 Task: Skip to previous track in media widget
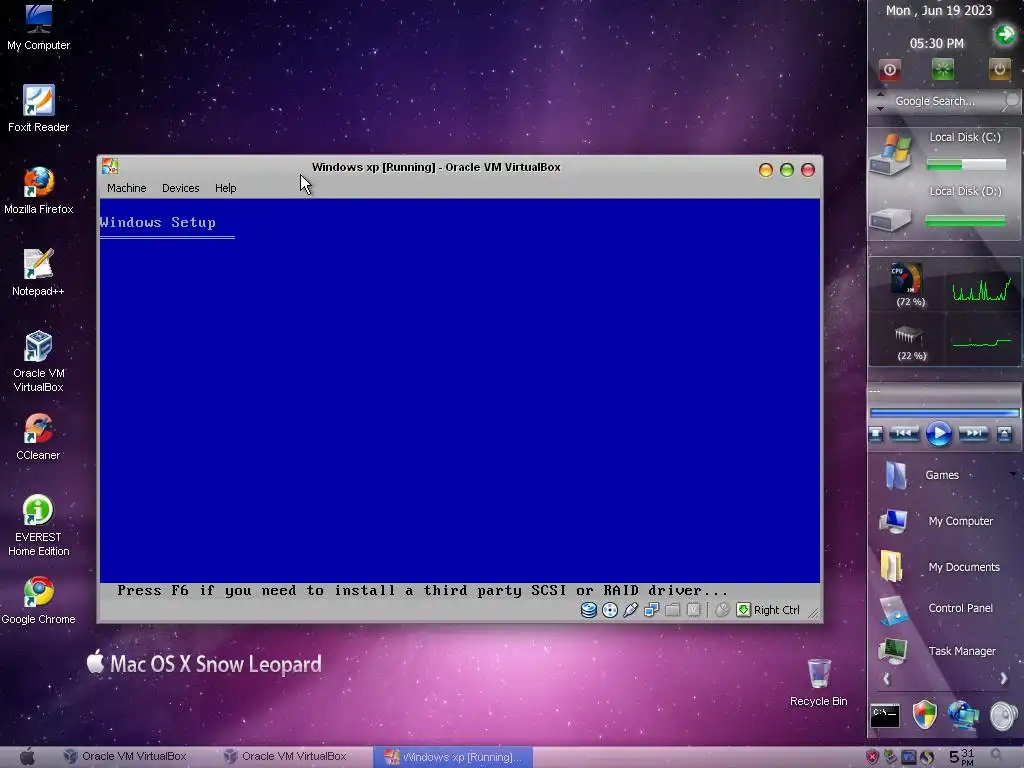[x=904, y=434]
